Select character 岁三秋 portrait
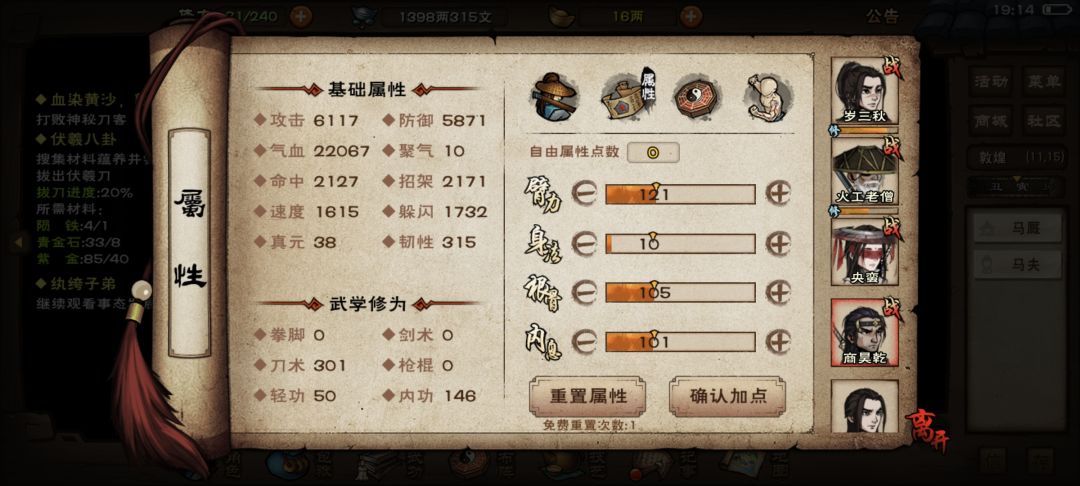Viewport: 1080px width, 486px height. (x=864, y=92)
